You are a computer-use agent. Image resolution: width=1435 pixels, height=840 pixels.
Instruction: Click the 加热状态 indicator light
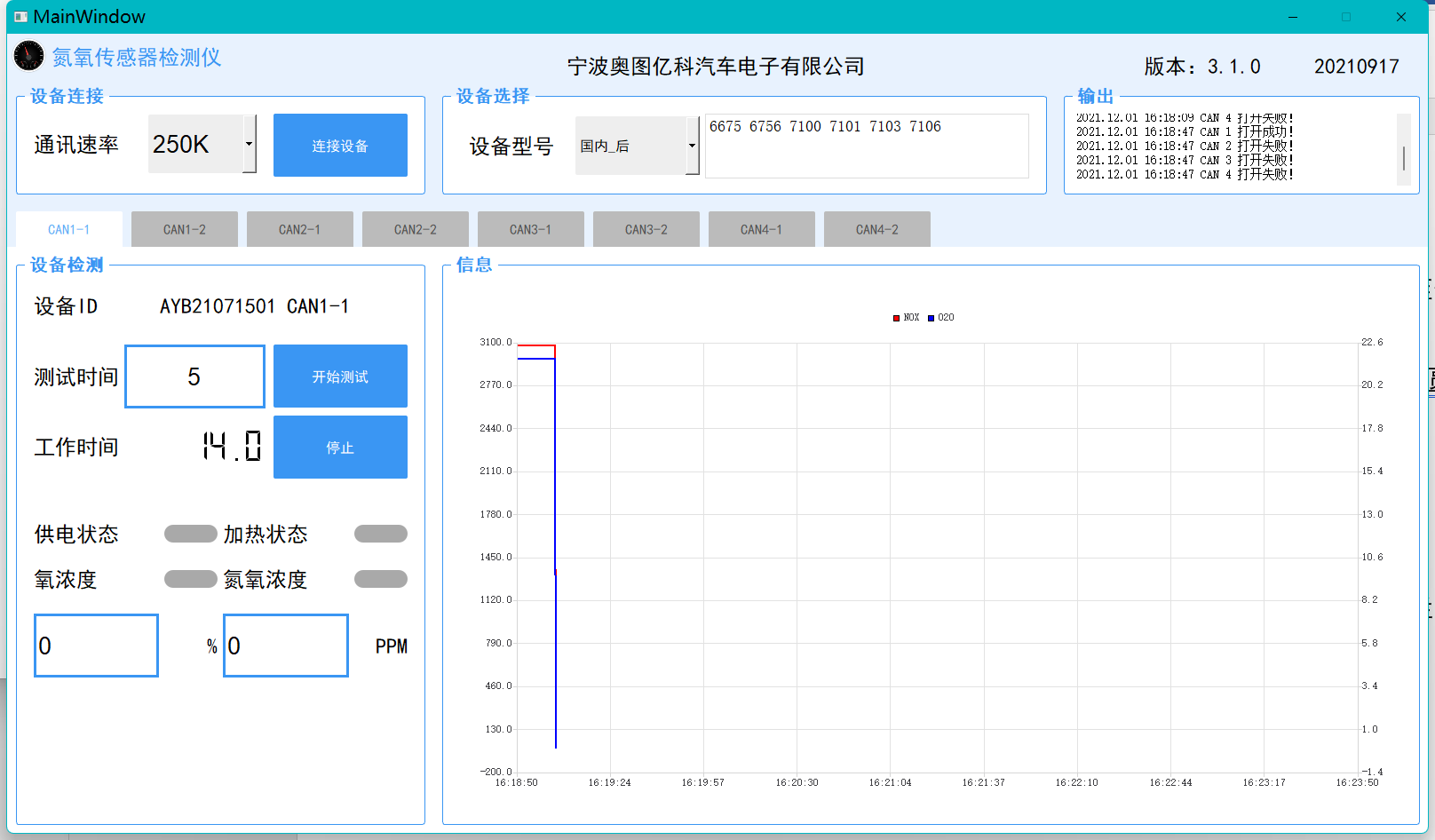(x=380, y=534)
